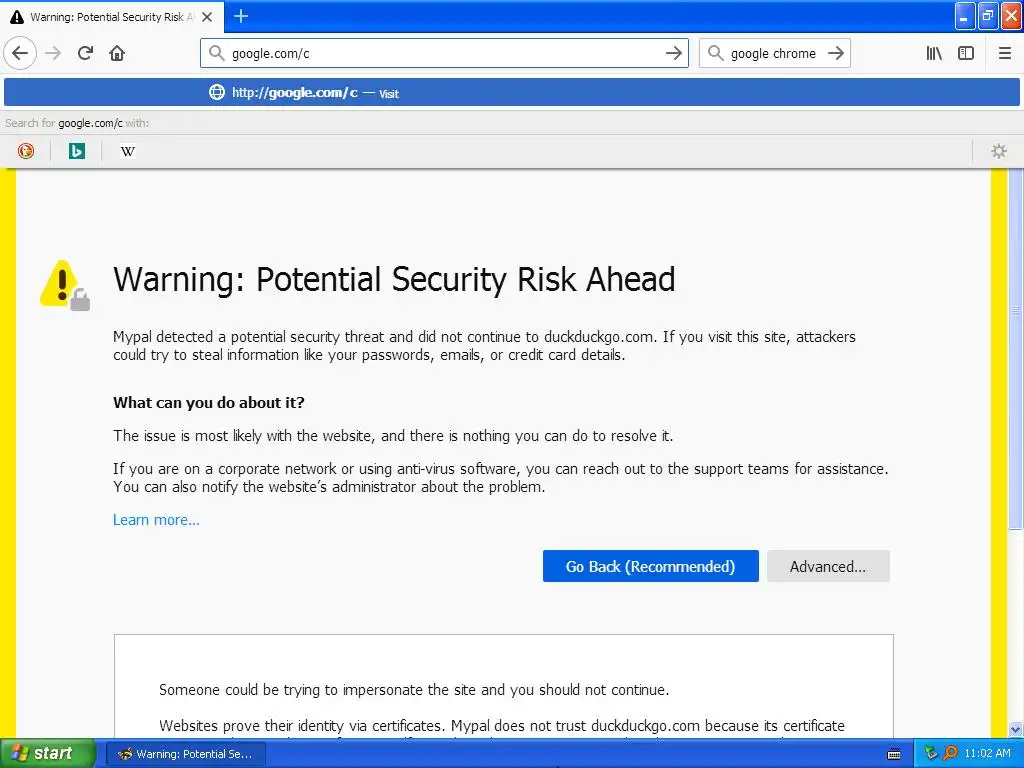Open the on-screen keyboard tray icon
The width and height of the screenshot is (1024, 768).
pos(894,754)
